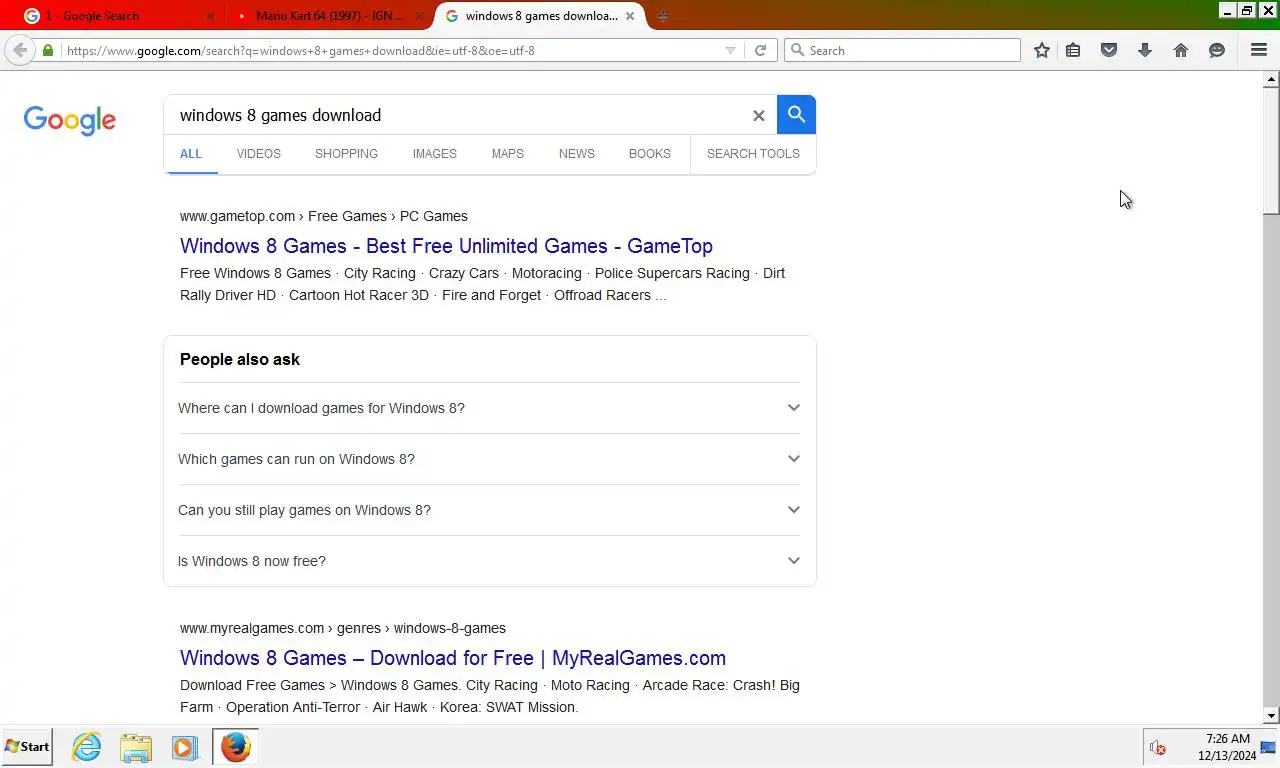The image size is (1280, 768).
Task: Open the Firefox Hello chat smiley icon
Action: pyautogui.click(x=1217, y=50)
